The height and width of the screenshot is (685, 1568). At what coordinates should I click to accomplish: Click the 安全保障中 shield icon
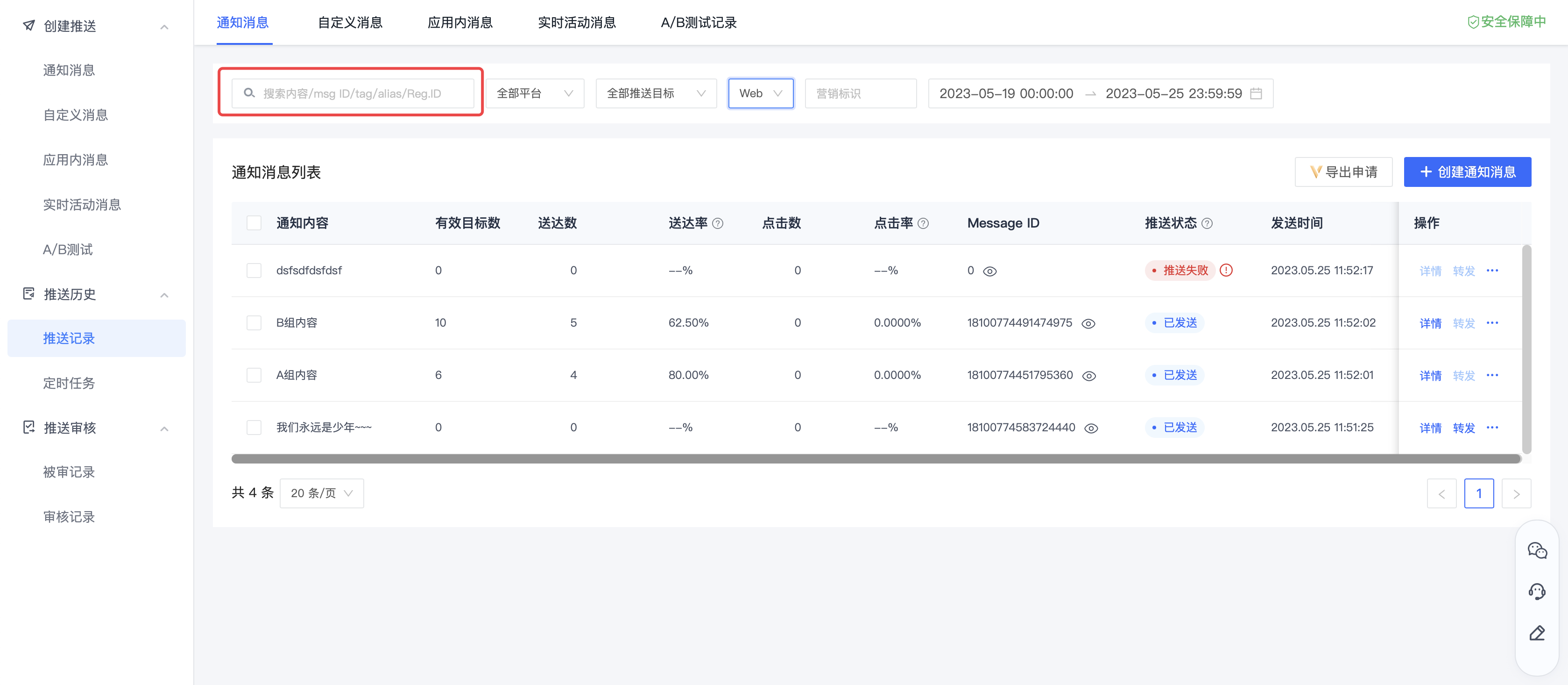tap(1473, 22)
